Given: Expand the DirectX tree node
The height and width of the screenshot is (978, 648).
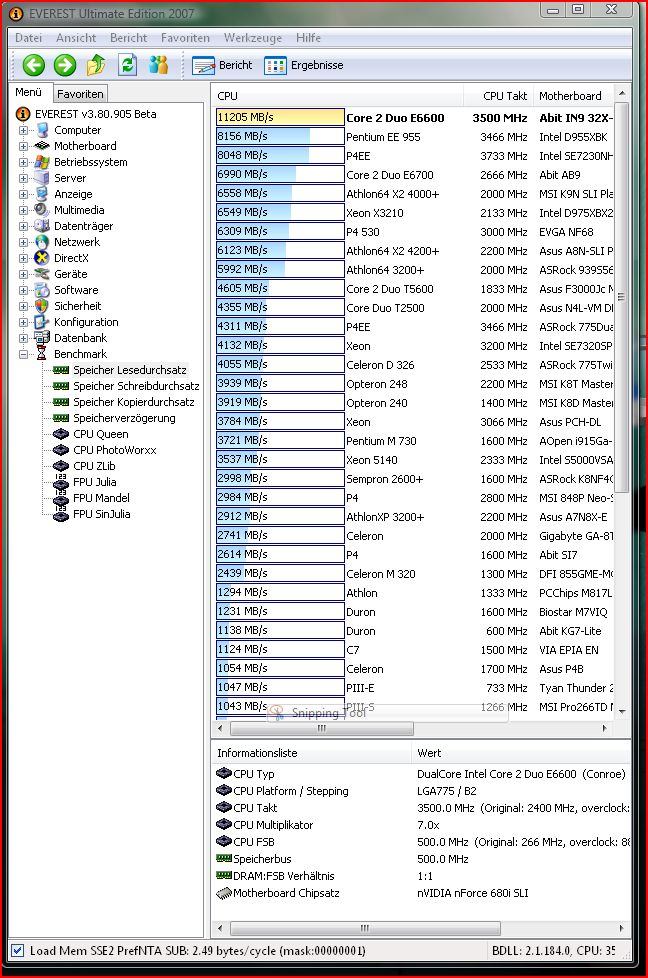Looking at the screenshot, I should tap(23, 258).
